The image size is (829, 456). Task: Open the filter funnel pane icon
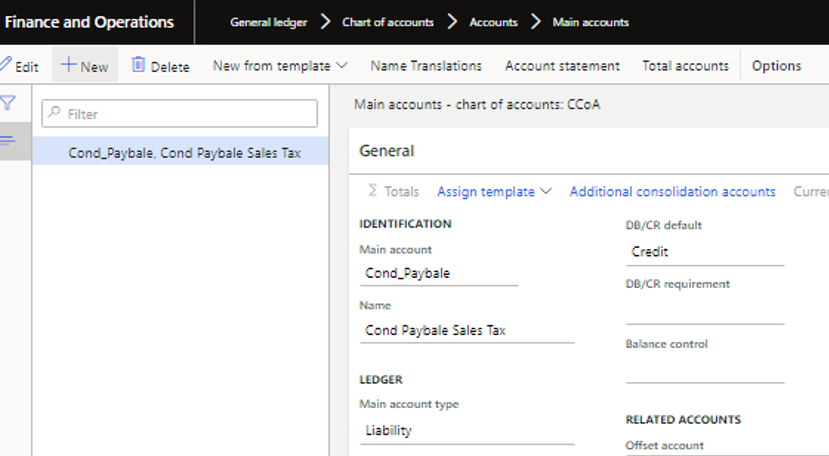(8, 103)
